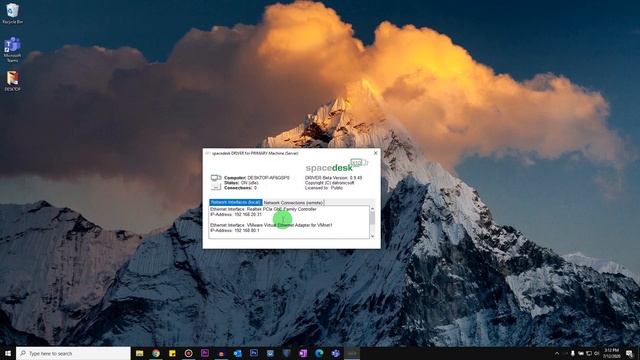The width and height of the screenshot is (640, 360).
Task: Click the computer monitor icon beside Computer
Action: coord(216,178)
